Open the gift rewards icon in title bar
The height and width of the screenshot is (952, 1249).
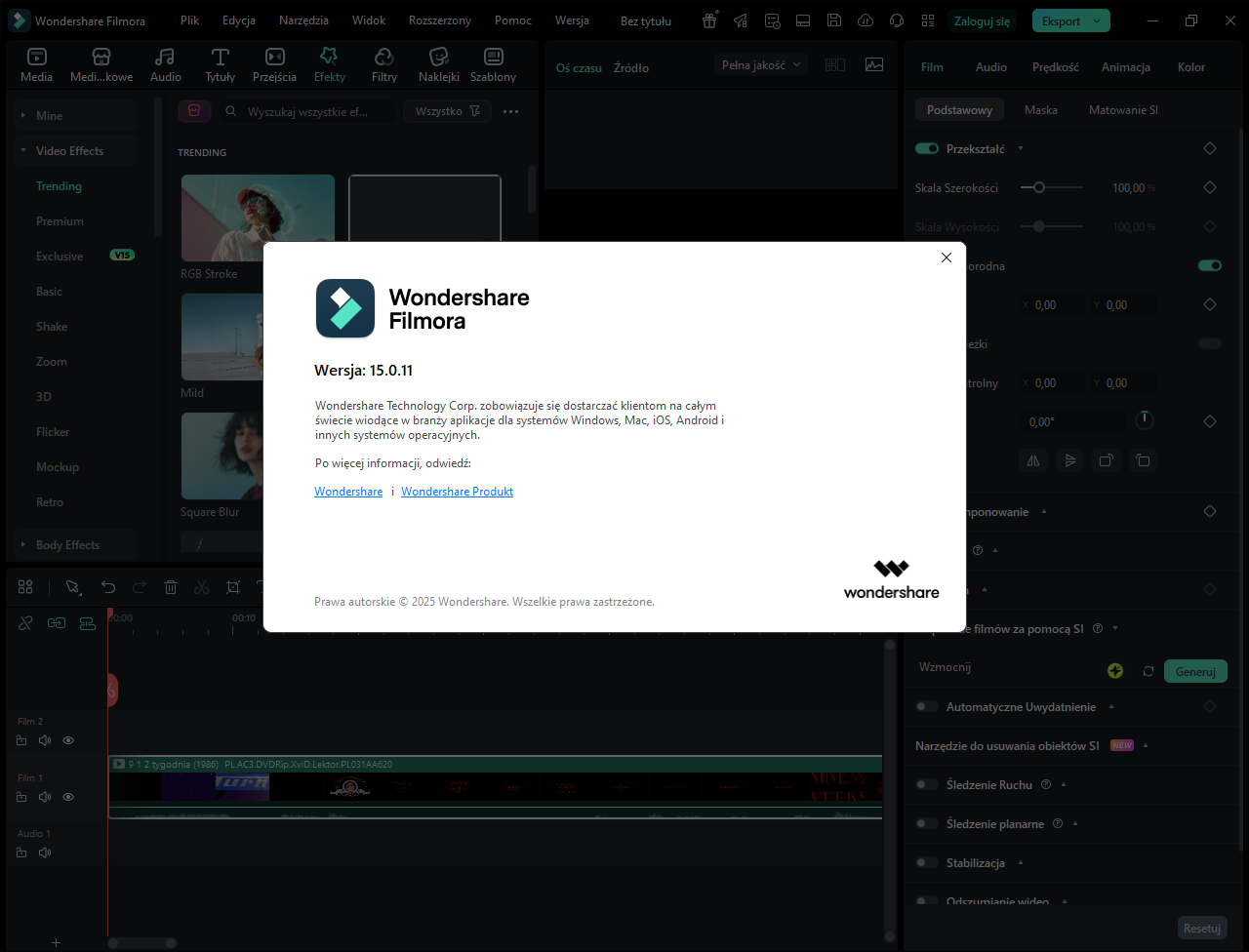(x=711, y=20)
